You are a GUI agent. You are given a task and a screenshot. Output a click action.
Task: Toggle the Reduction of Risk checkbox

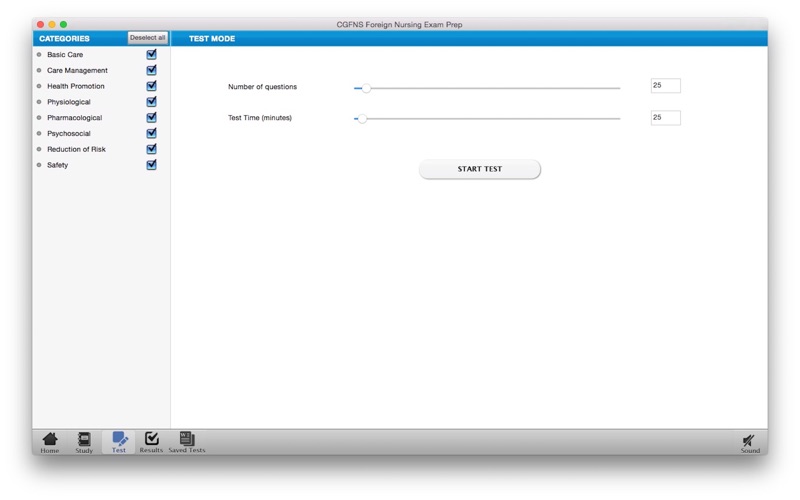[152, 149]
